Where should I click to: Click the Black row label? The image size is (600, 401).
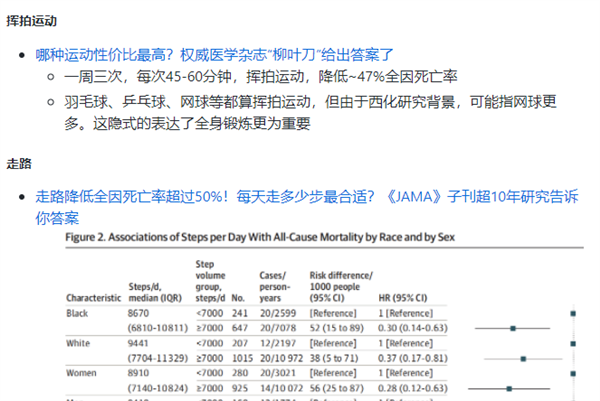point(77,313)
